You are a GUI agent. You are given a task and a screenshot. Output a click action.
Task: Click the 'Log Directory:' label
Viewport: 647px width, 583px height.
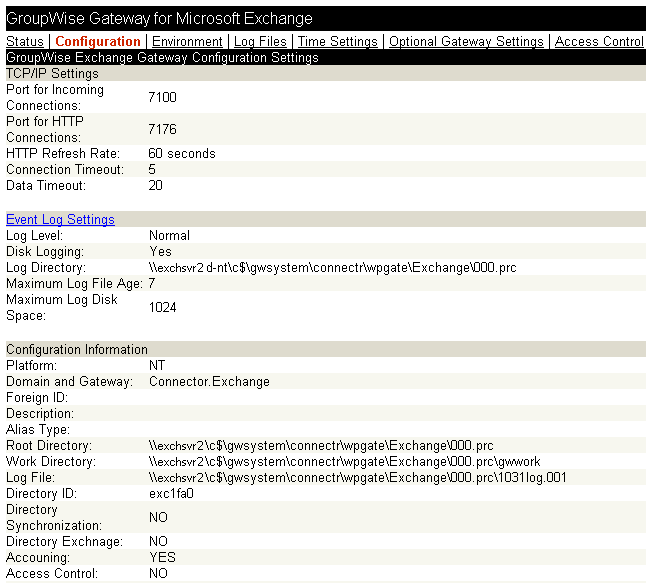46,268
